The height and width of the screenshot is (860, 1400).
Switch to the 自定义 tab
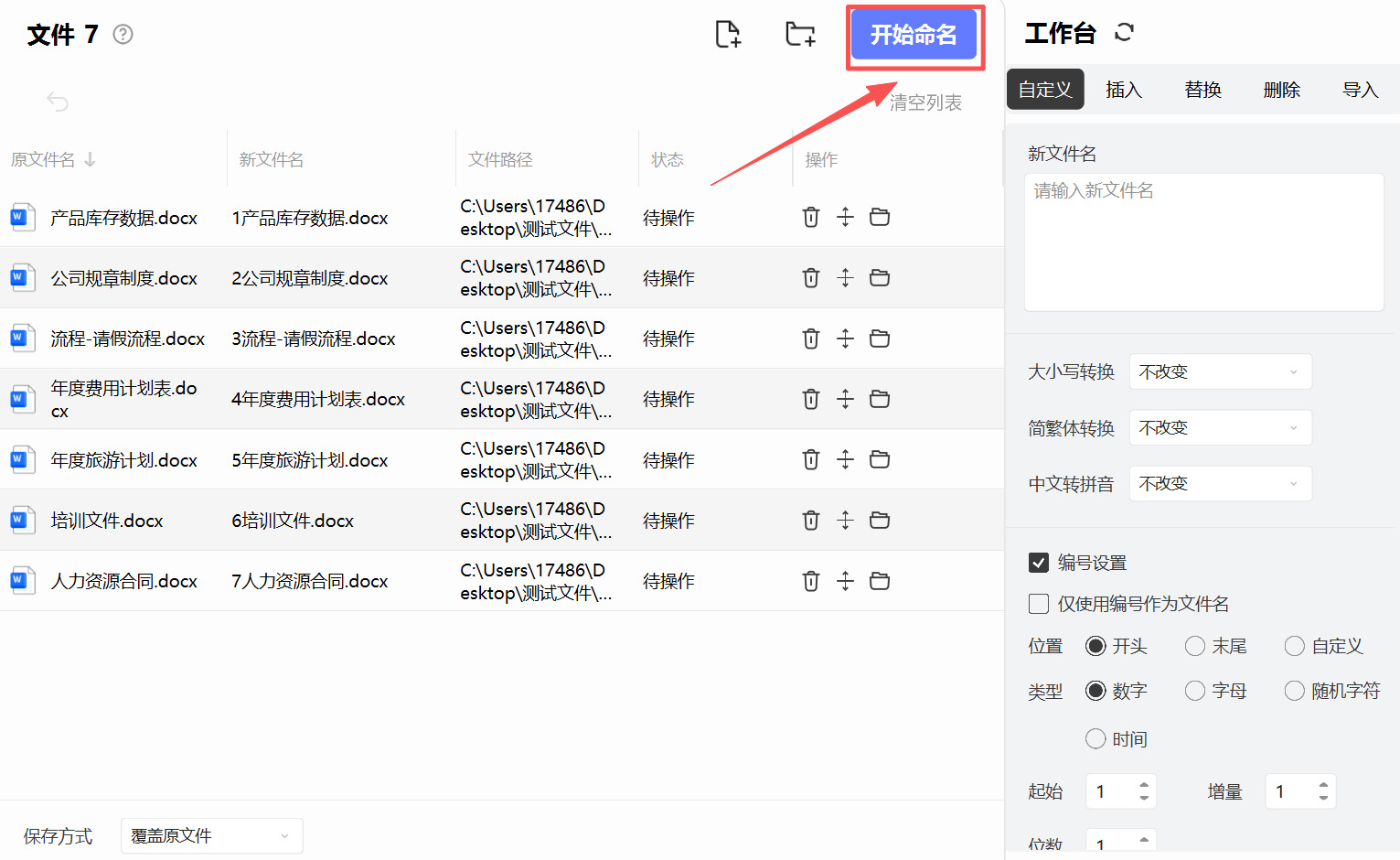click(x=1045, y=90)
